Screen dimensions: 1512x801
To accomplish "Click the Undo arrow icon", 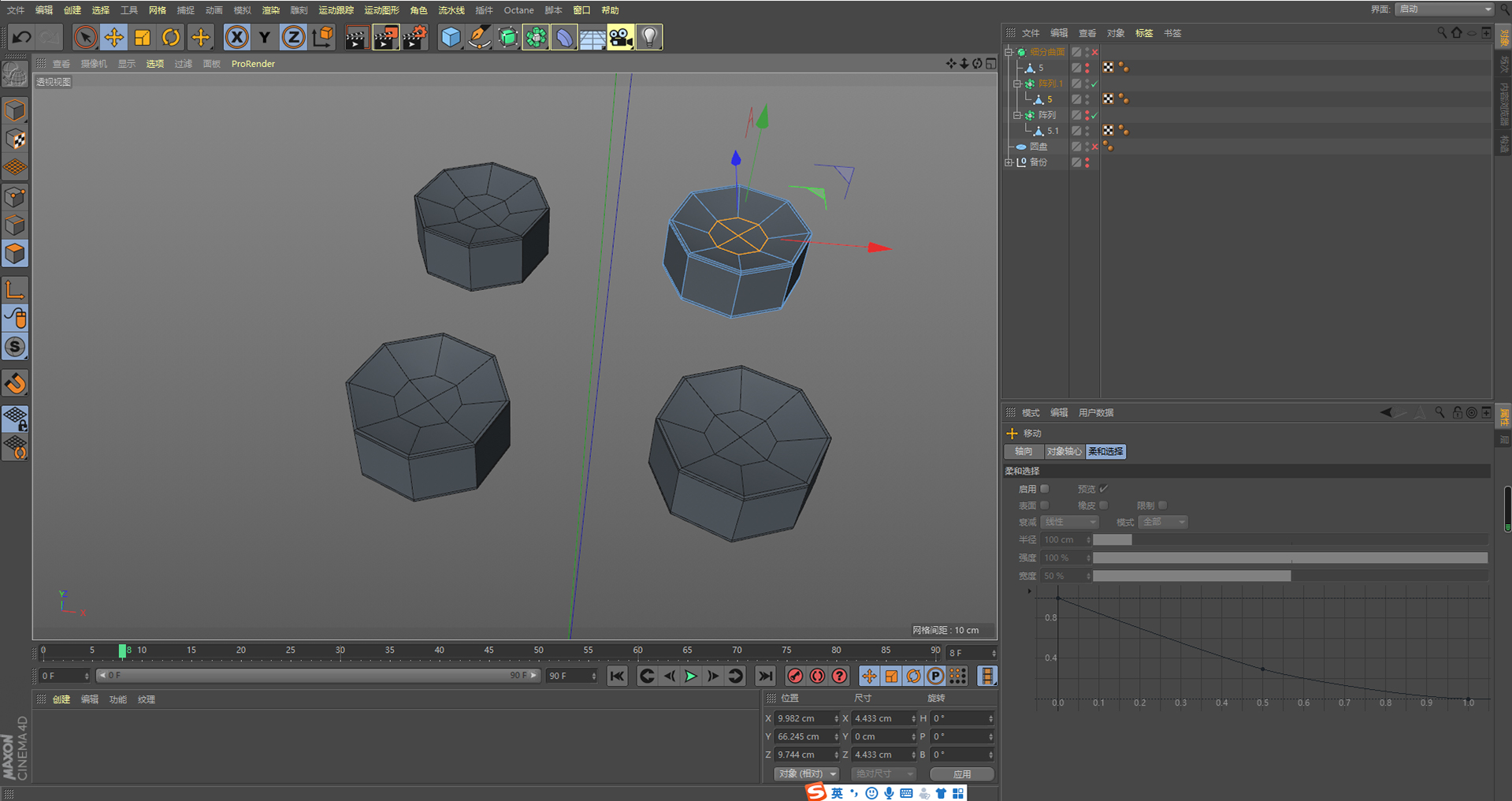I will [22, 37].
